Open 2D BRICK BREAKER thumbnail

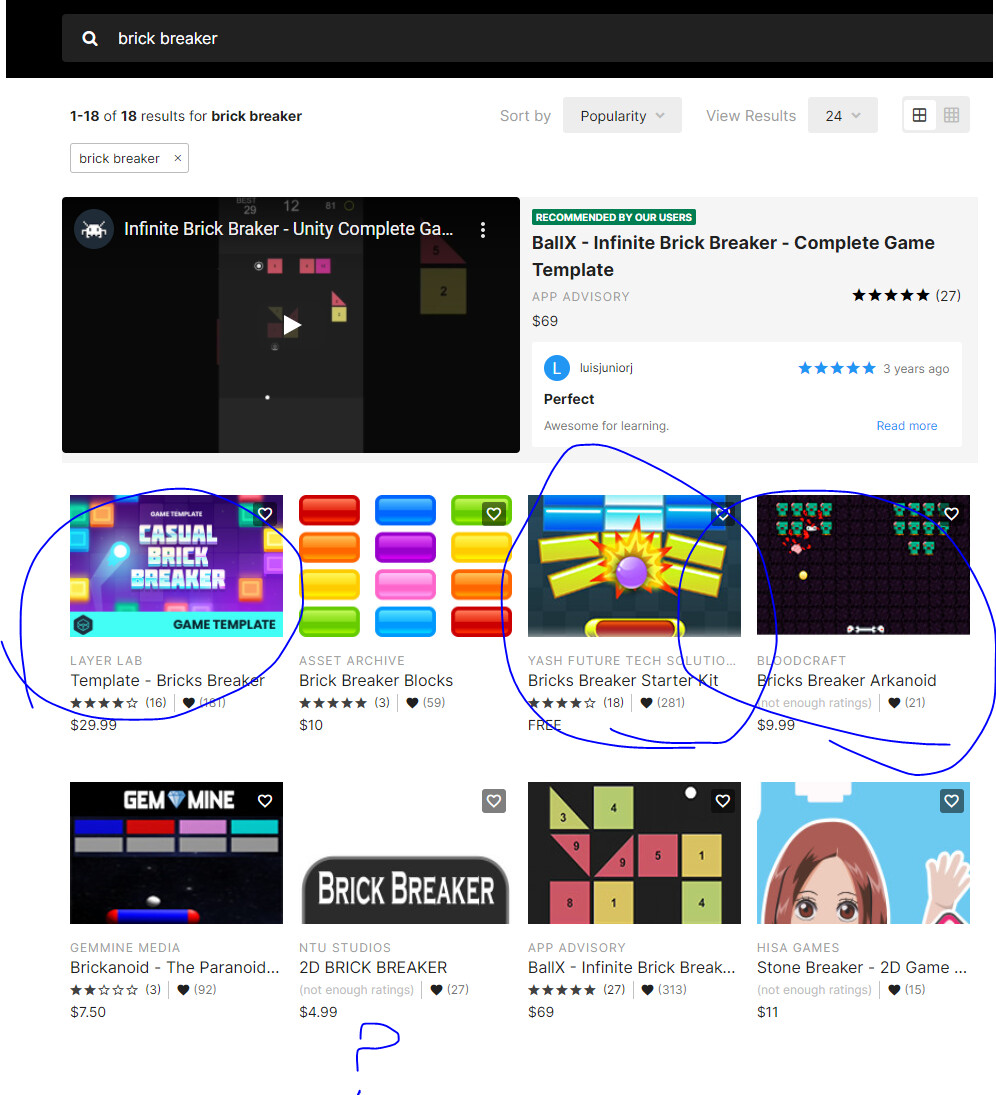pos(405,853)
